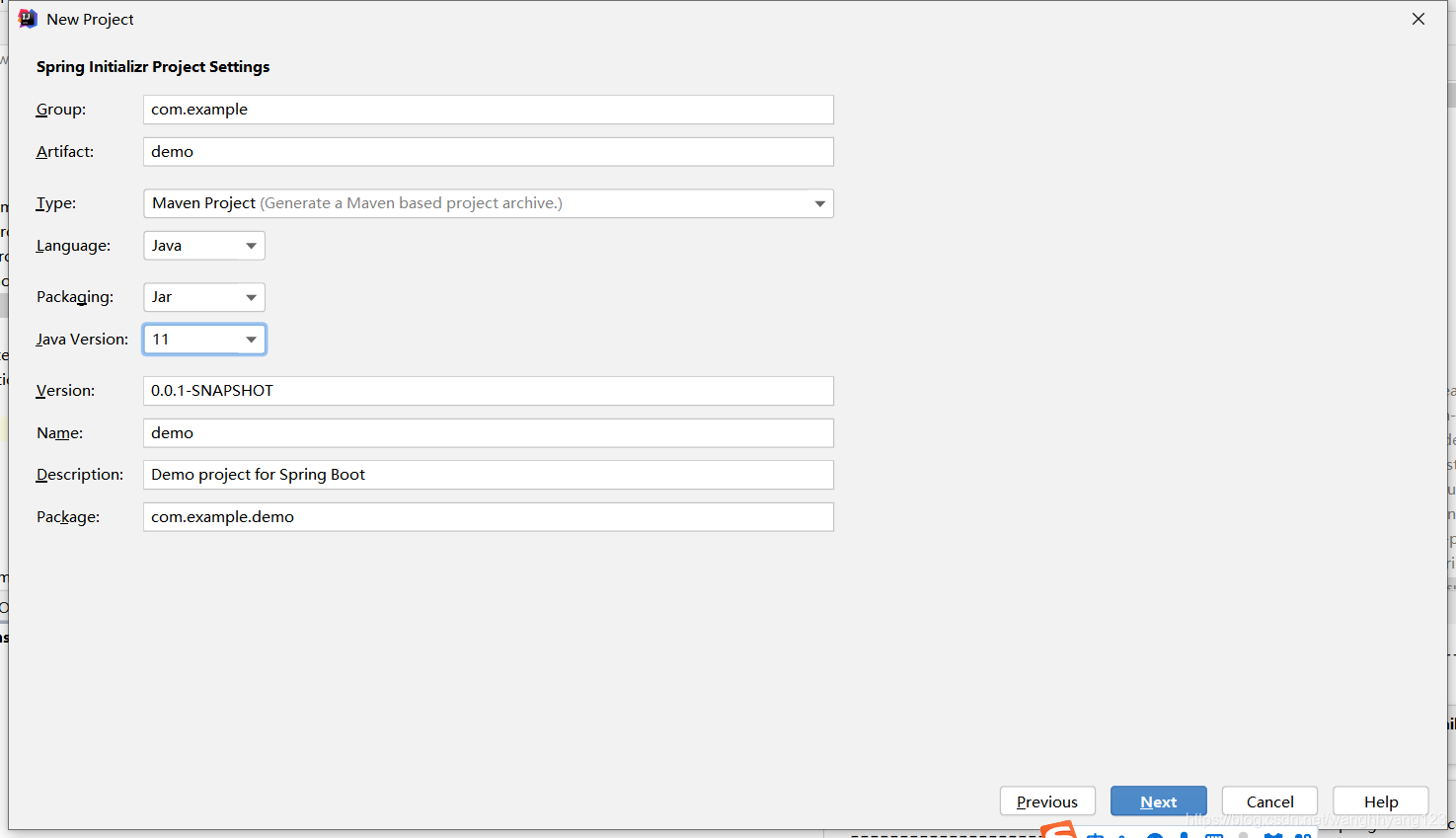
Task: Open Help for project settings
Action: 1381,801
